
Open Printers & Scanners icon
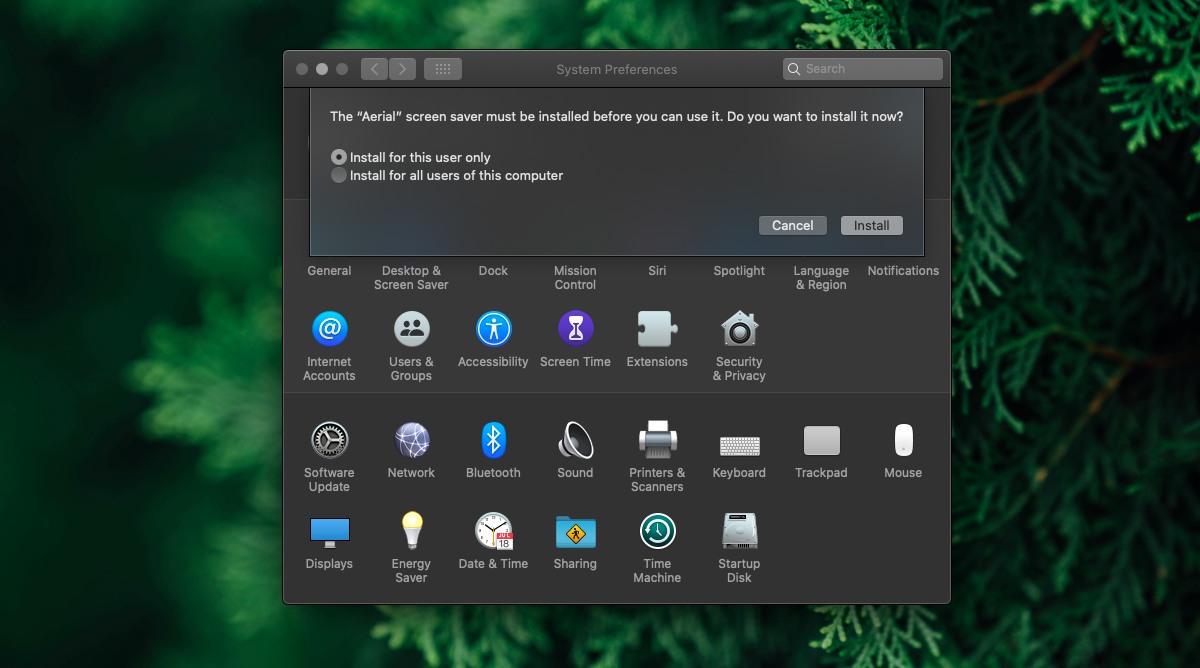(x=657, y=440)
